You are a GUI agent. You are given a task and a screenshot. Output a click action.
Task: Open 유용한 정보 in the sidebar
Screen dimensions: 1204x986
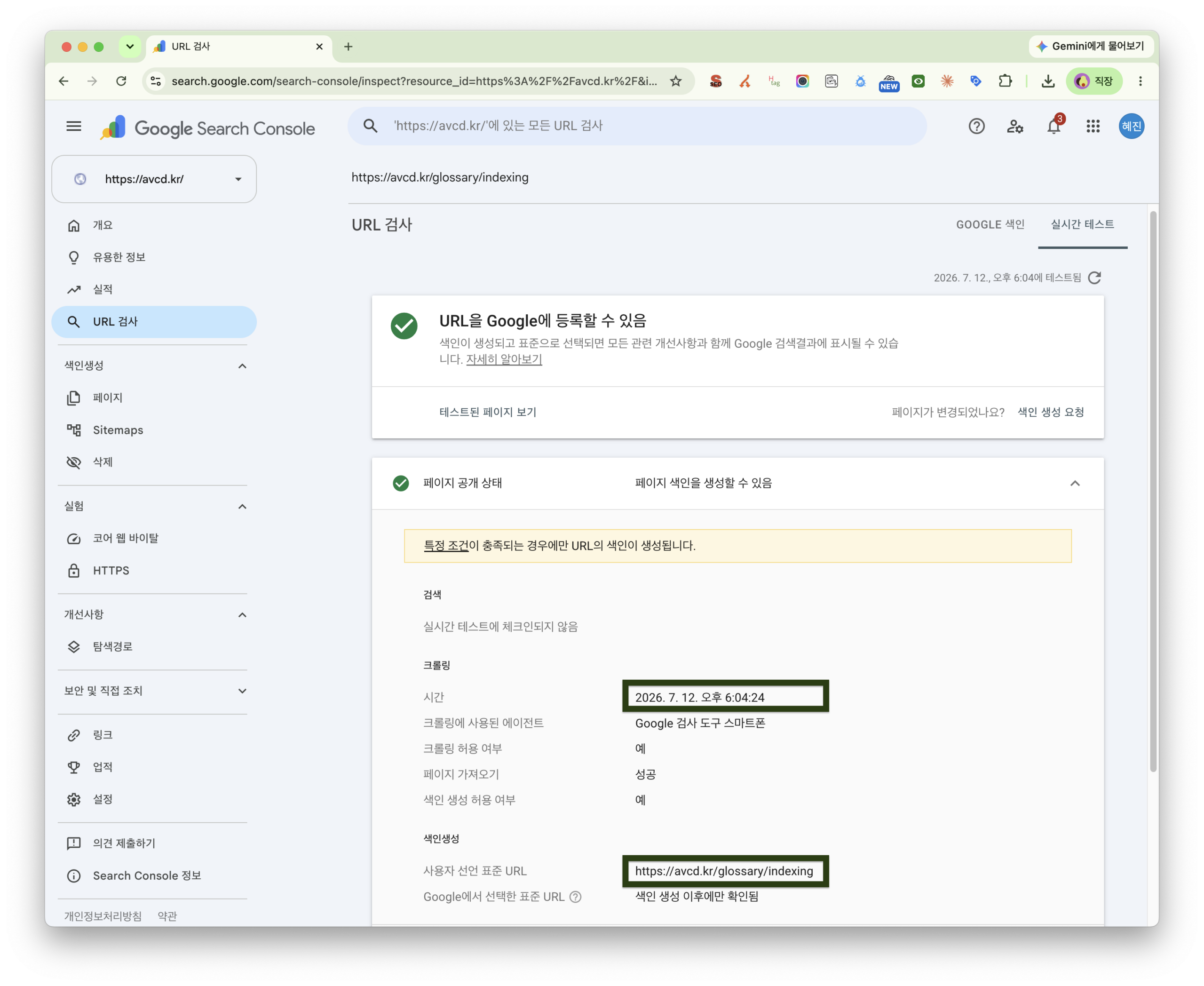pyautogui.click(x=154, y=257)
